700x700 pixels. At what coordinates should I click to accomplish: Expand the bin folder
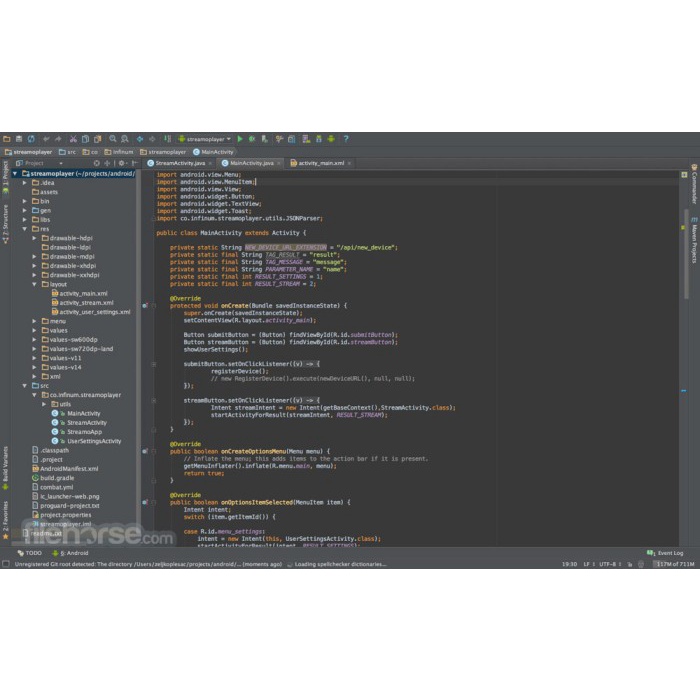[x=25, y=201]
